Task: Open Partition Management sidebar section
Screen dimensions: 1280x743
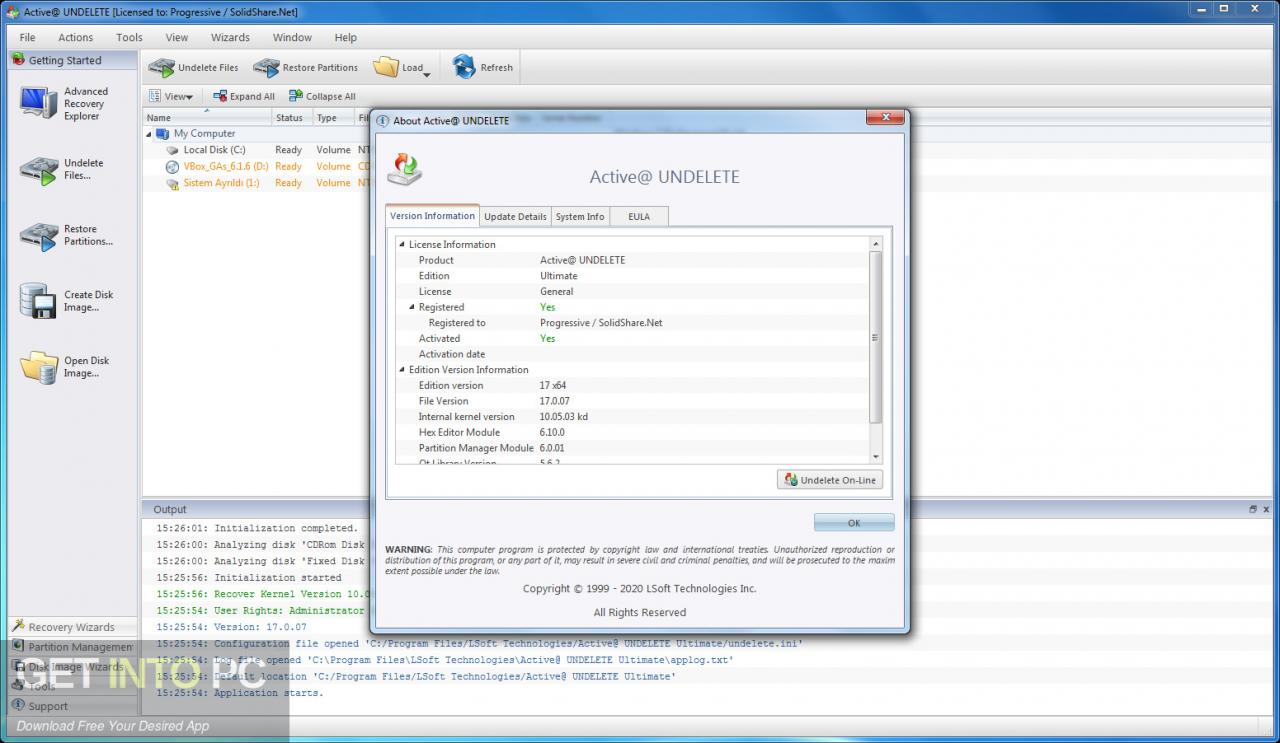Action: pyautogui.click(x=73, y=647)
